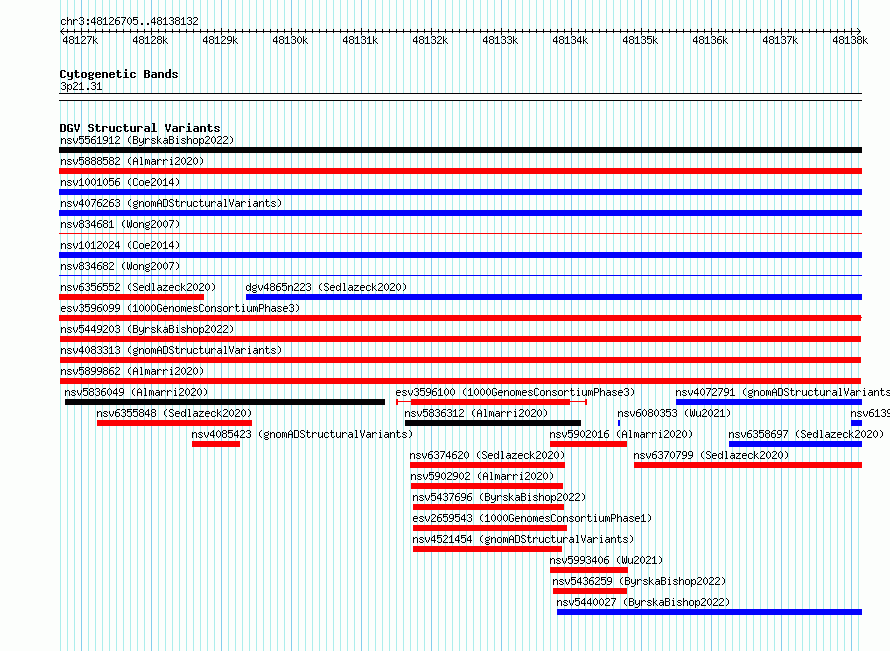Viewport: 890px width, 651px height.
Task: Click the 48132k ruler mark
Action: click(430, 40)
